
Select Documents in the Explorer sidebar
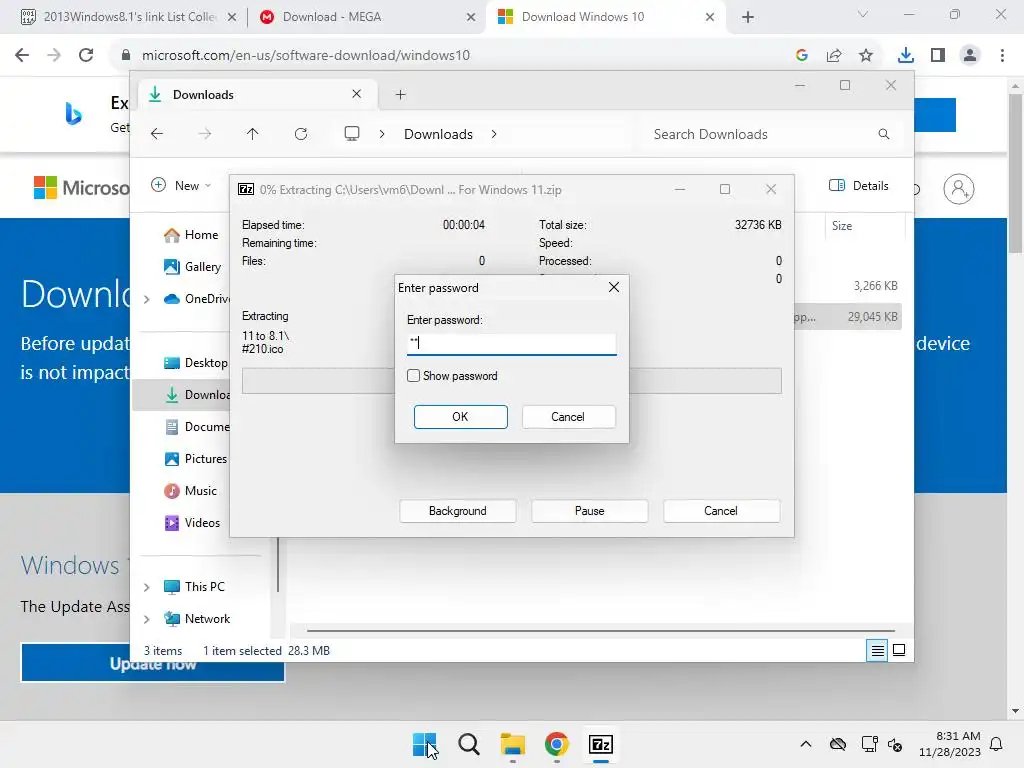coord(196,426)
